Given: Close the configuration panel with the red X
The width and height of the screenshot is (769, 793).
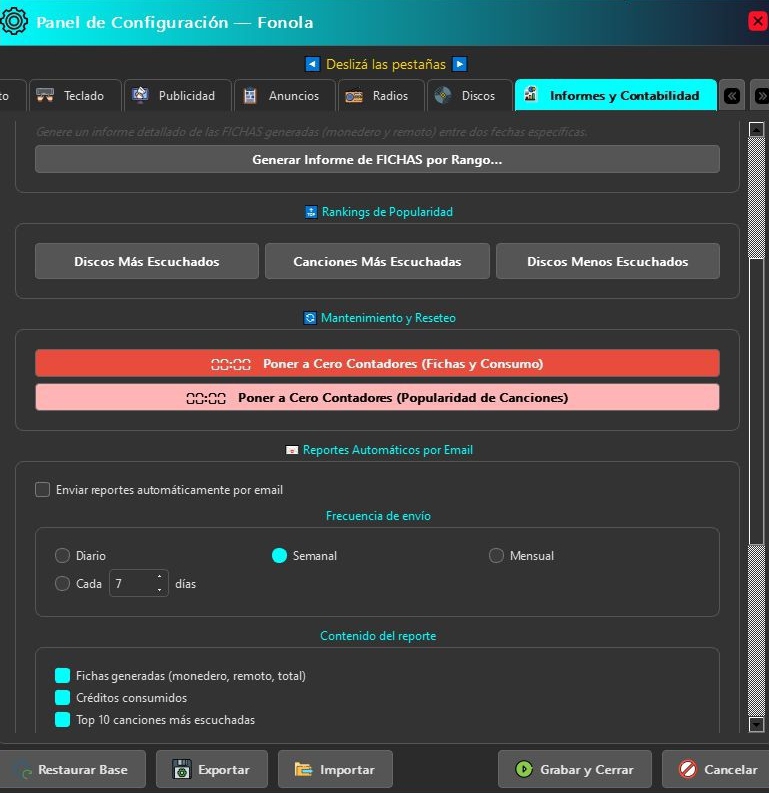Looking at the screenshot, I should 758,21.
